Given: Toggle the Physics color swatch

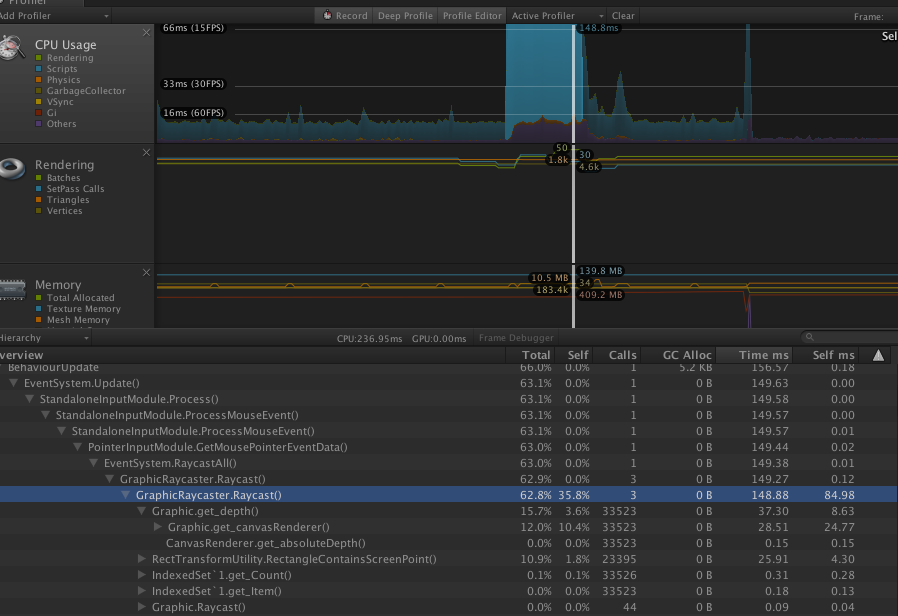Looking at the screenshot, I should (x=39, y=80).
